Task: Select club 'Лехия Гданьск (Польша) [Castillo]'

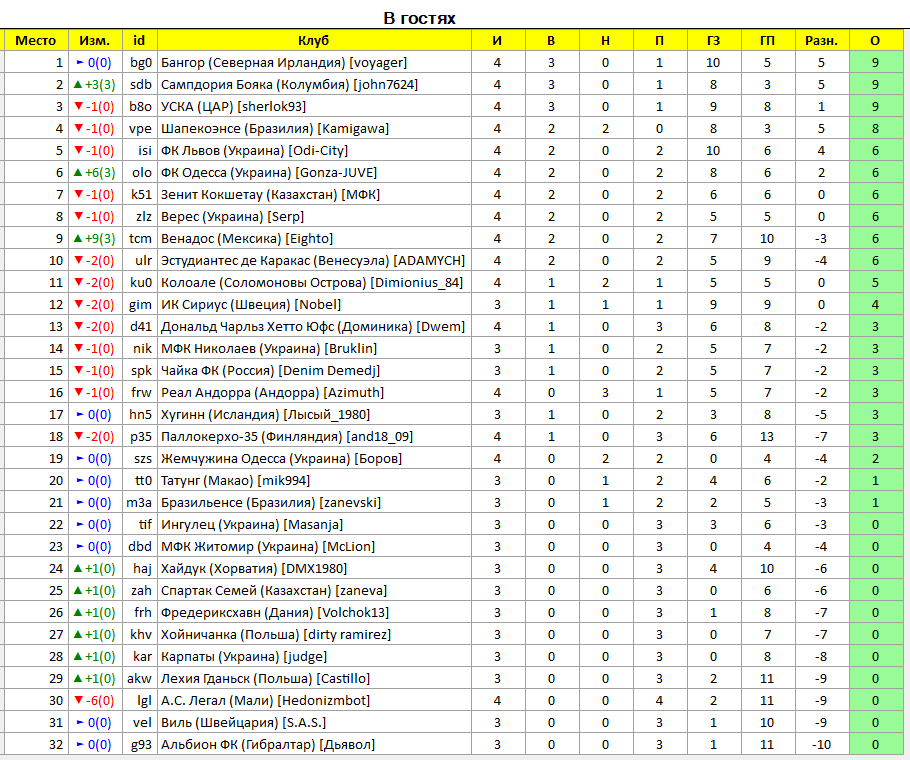Action: pos(265,679)
